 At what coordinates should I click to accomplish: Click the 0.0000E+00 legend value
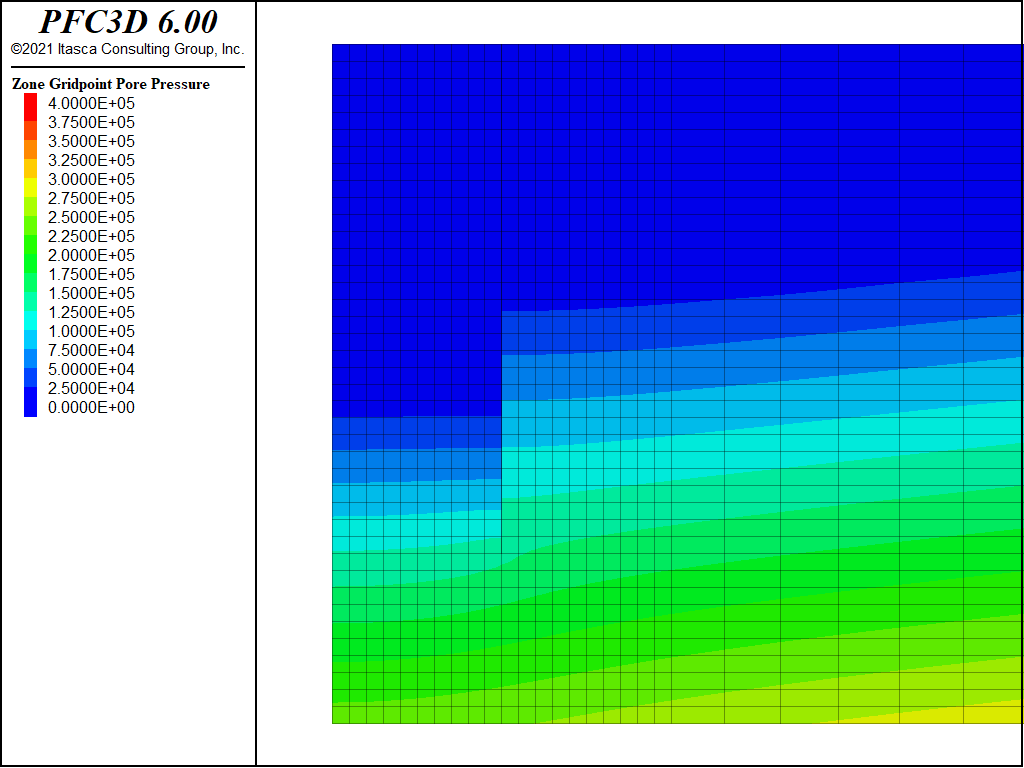[91, 408]
